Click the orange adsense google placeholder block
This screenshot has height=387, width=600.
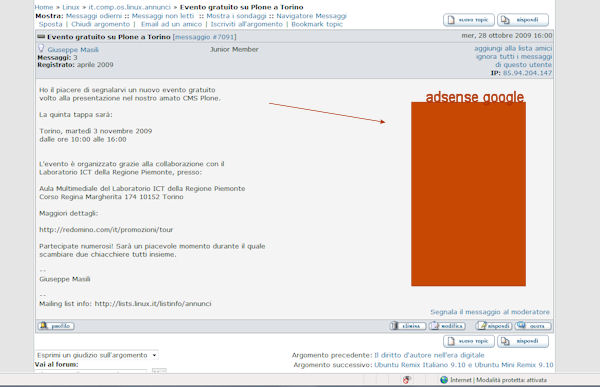pyautogui.click(x=468, y=194)
